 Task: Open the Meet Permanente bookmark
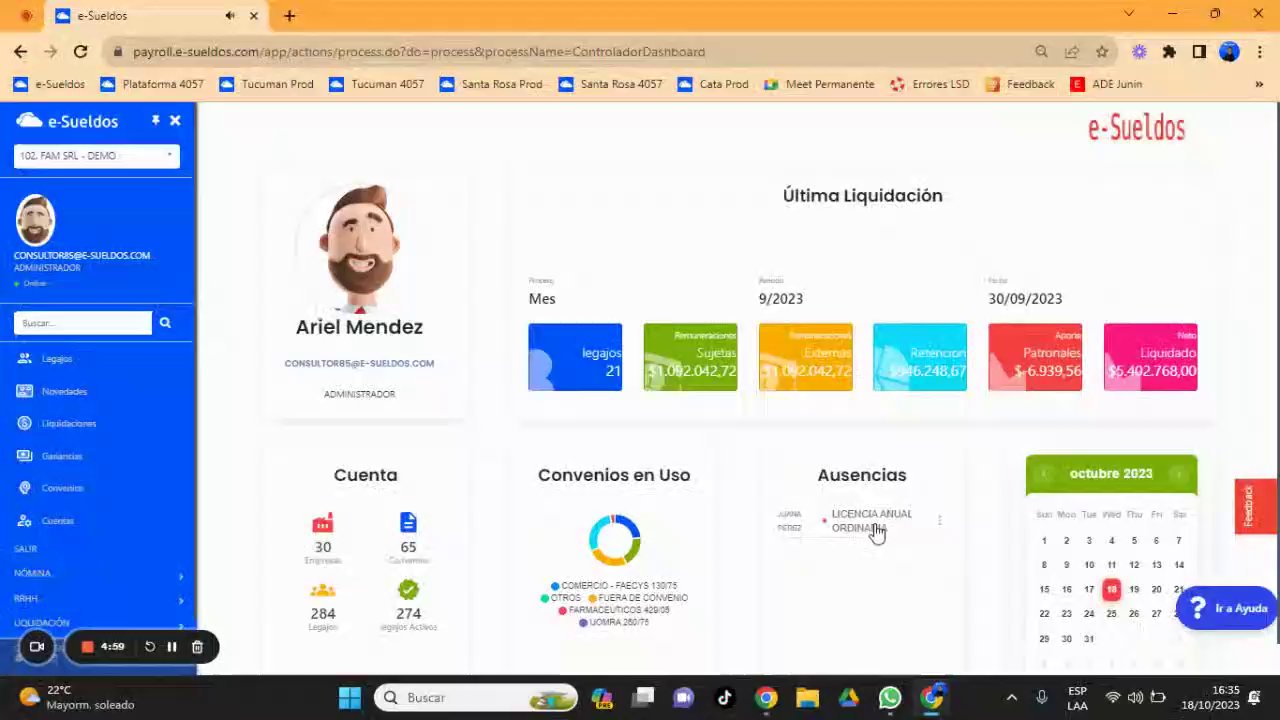(819, 84)
